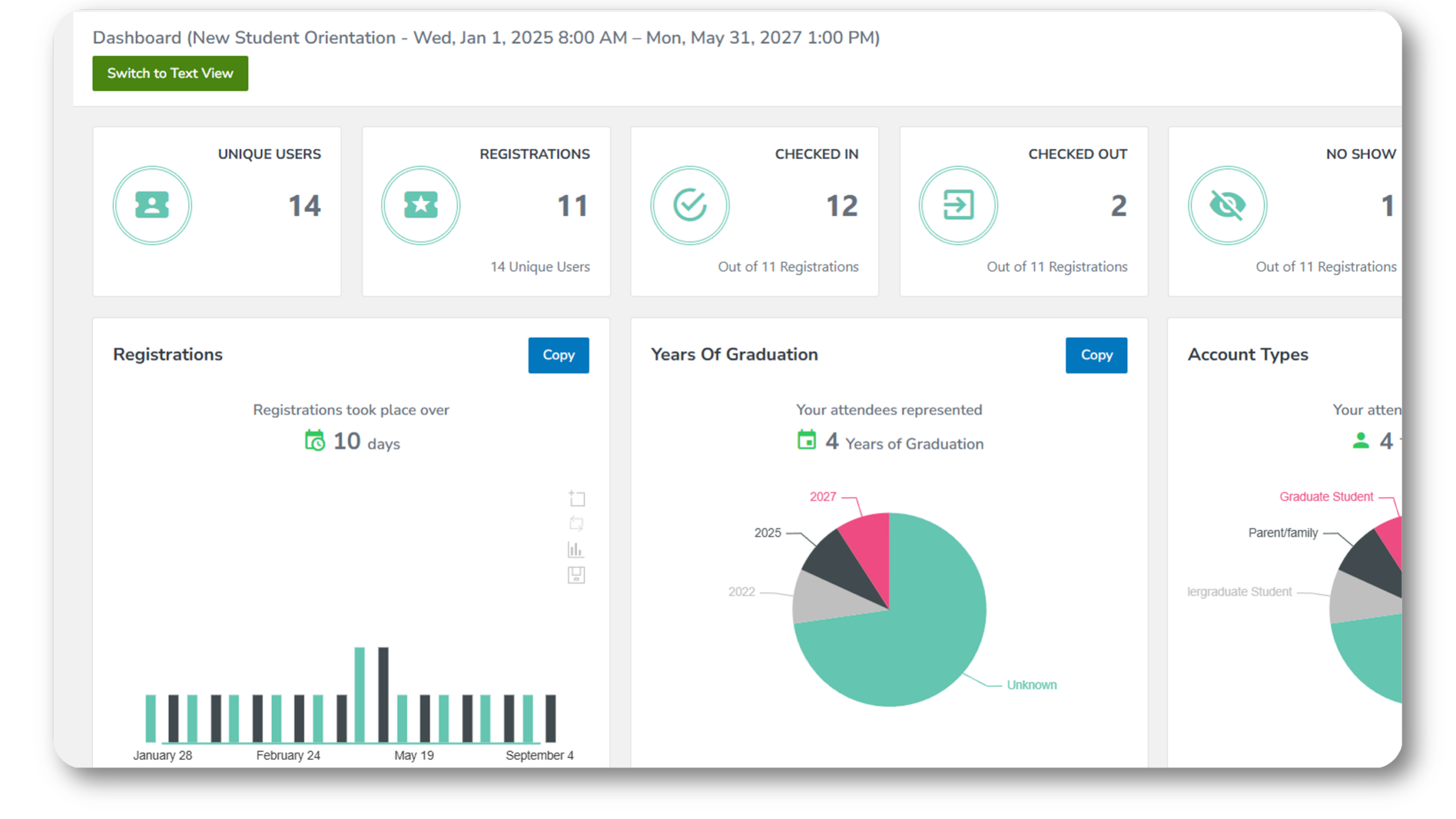This screenshot has height=819, width=1456.
Task: Click the 'Account Types' panel title
Action: 1248,354
